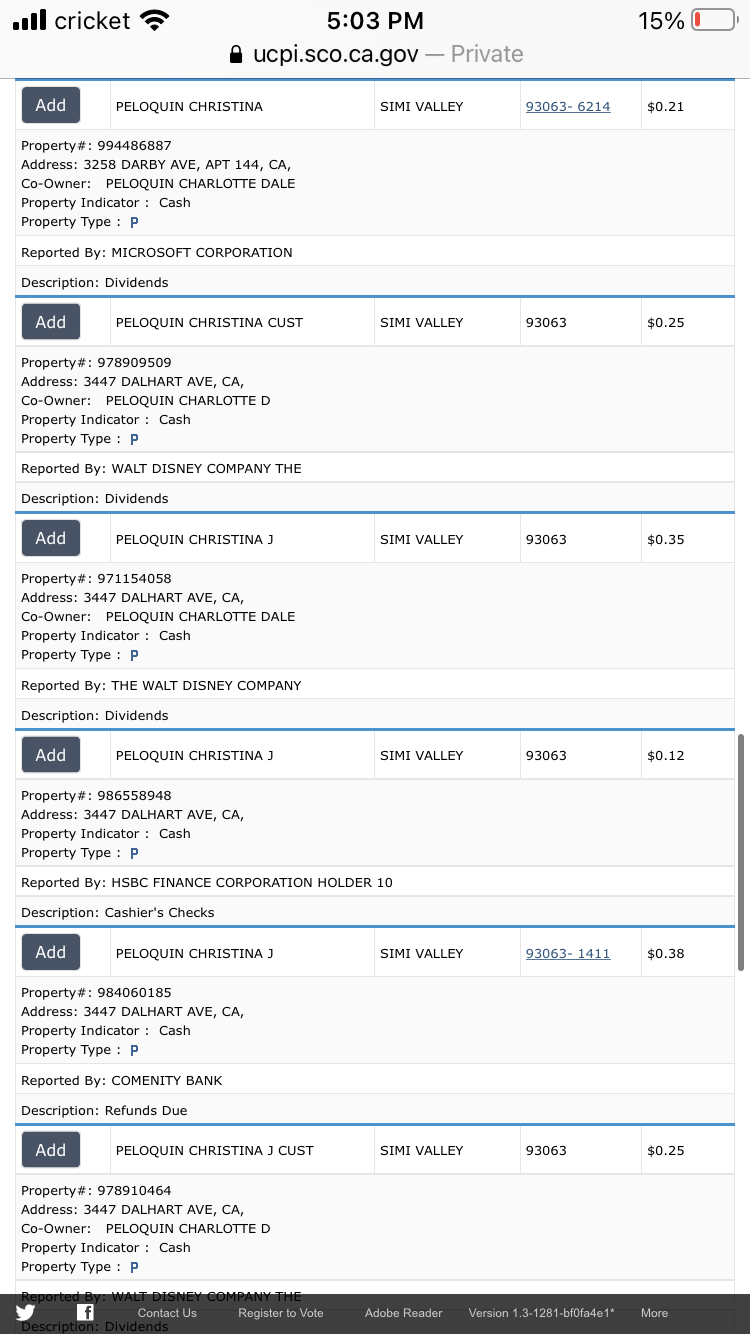Add the $0.38 Comenity Bank refund property
Screen dimensions: 750x1334
pyautogui.click(x=51, y=952)
